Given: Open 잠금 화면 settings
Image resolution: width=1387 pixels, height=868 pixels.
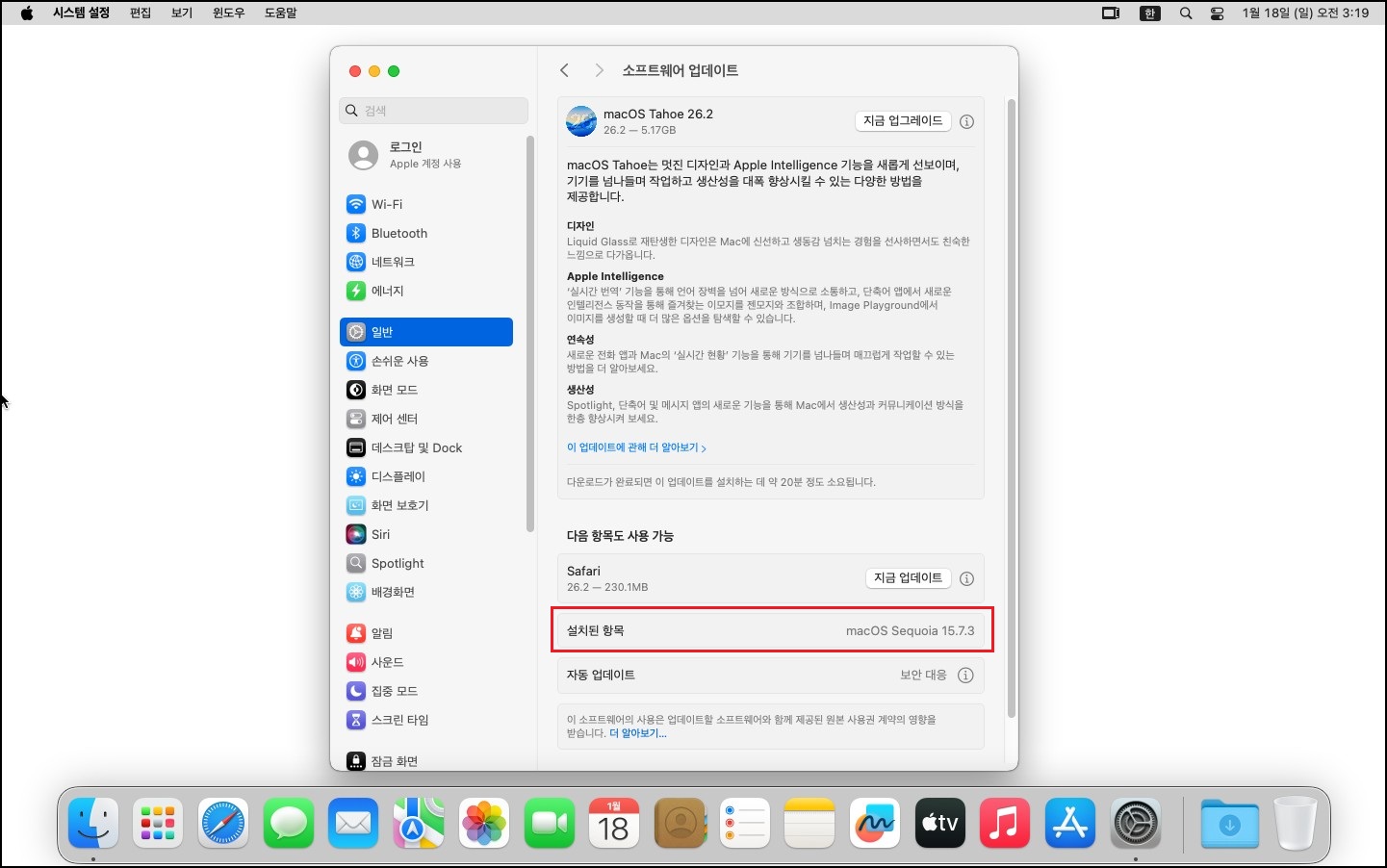Looking at the screenshot, I should tap(426, 760).
